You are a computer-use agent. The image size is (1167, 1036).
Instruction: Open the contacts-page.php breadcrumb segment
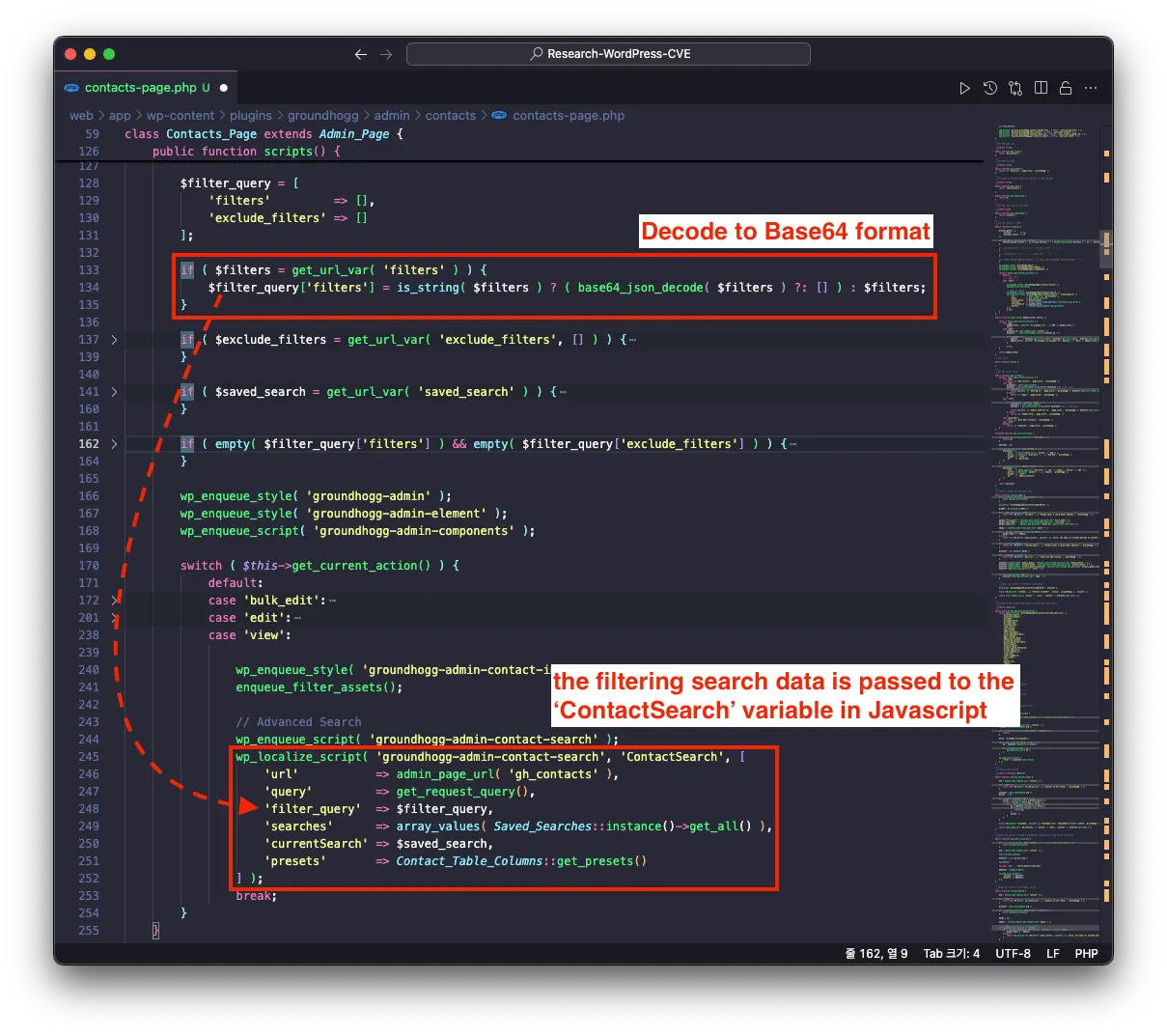click(x=569, y=116)
